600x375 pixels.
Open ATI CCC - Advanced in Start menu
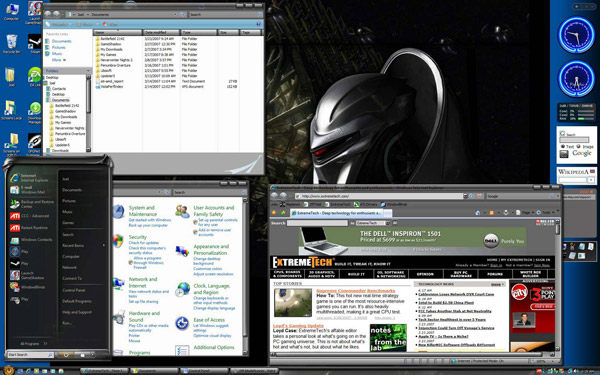click(x=30, y=216)
